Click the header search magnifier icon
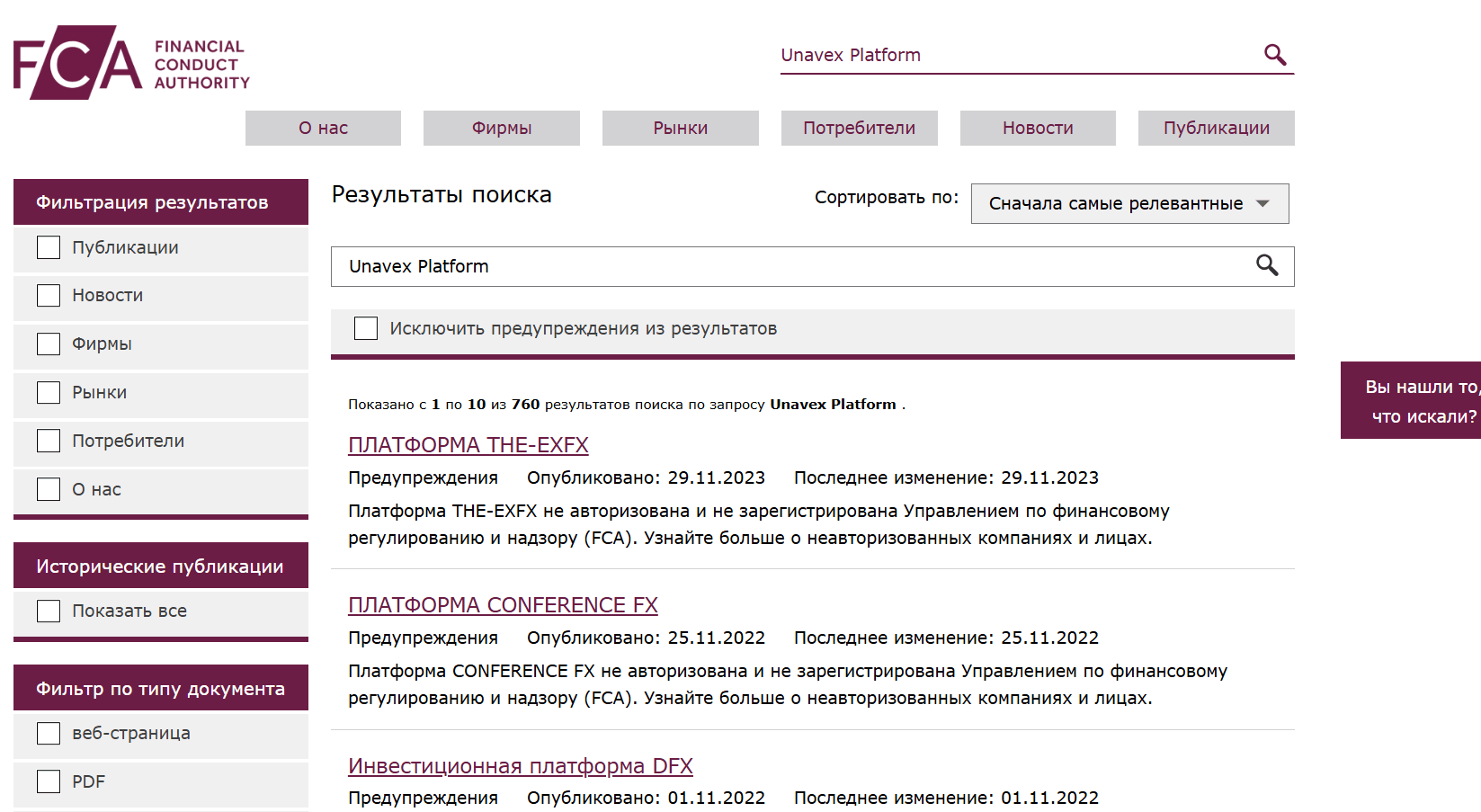 [x=1274, y=55]
